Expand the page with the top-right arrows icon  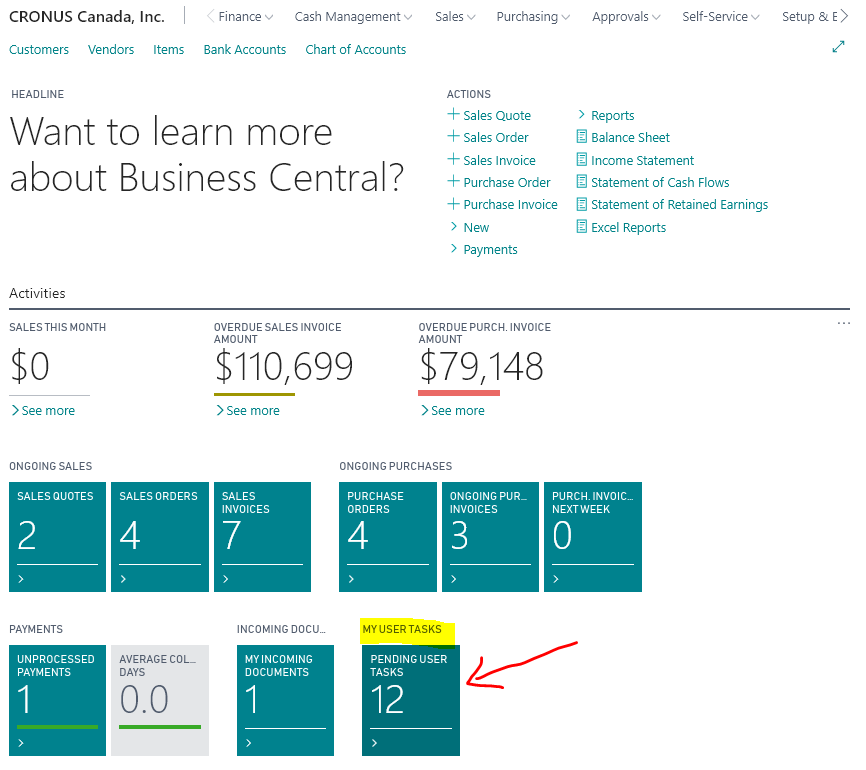point(838,47)
